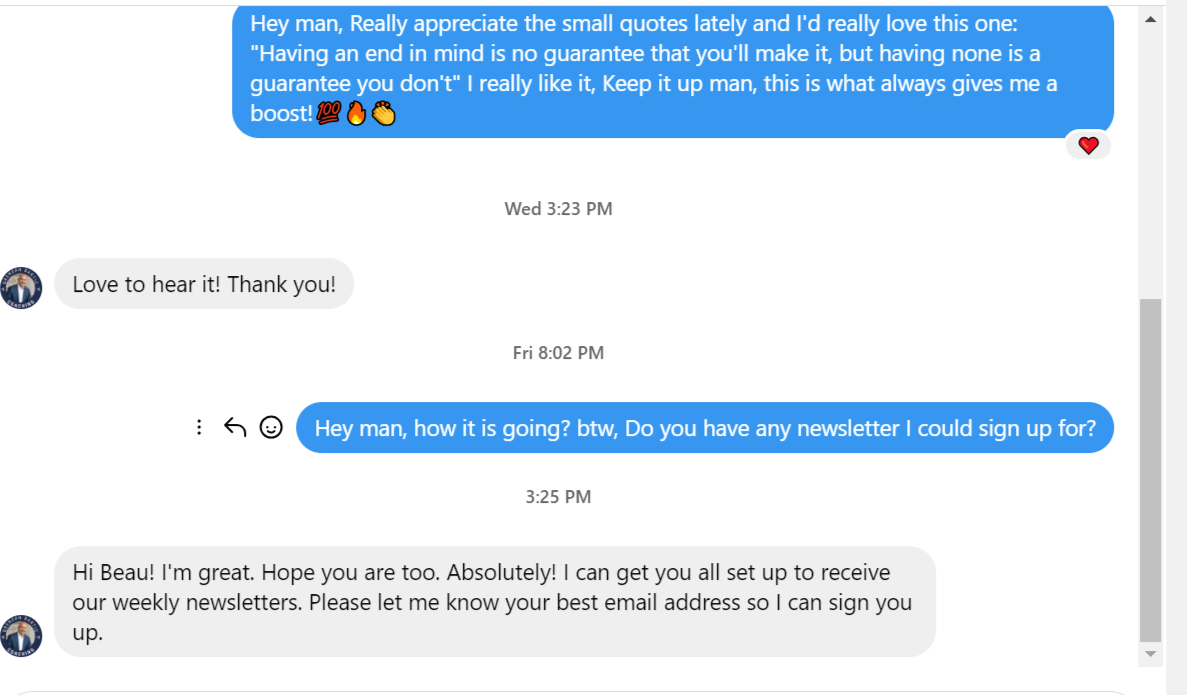This screenshot has width=1187, height=695.
Task: Click the 'Fri 8:02 PM' timestamp
Action: (x=558, y=352)
